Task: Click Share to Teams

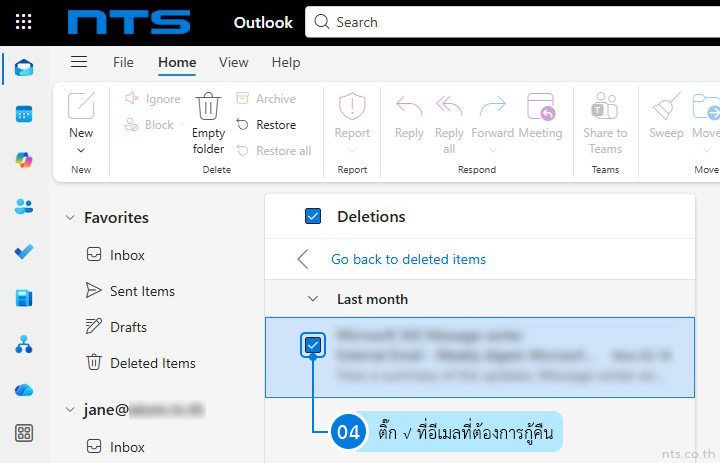Action: pyautogui.click(x=605, y=123)
